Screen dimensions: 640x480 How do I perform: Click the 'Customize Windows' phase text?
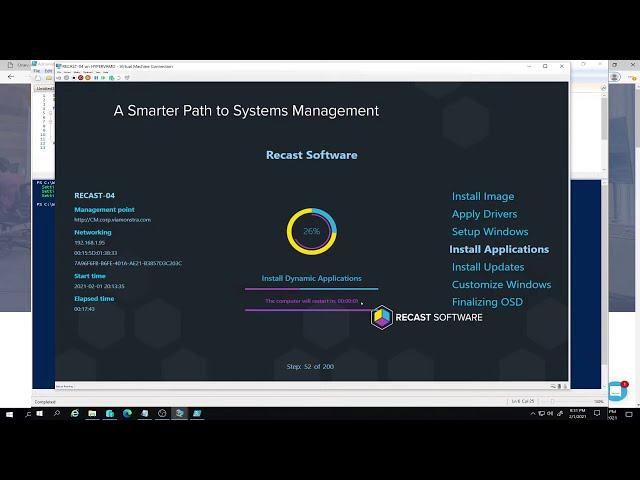pos(501,284)
